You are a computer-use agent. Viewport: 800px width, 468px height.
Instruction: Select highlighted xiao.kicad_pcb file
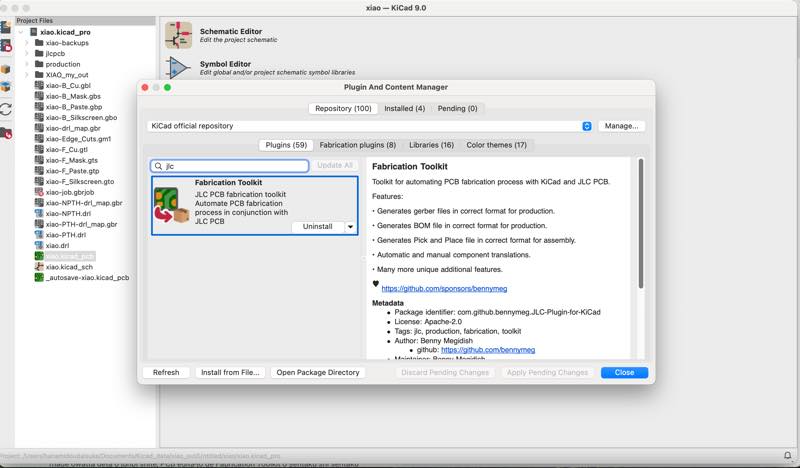(70, 256)
